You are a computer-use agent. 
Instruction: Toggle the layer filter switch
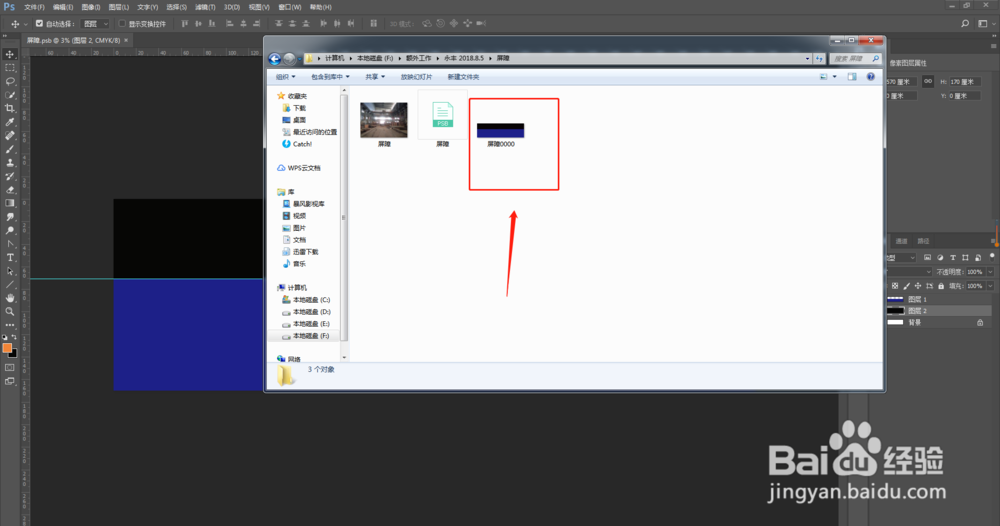[x=992, y=256]
